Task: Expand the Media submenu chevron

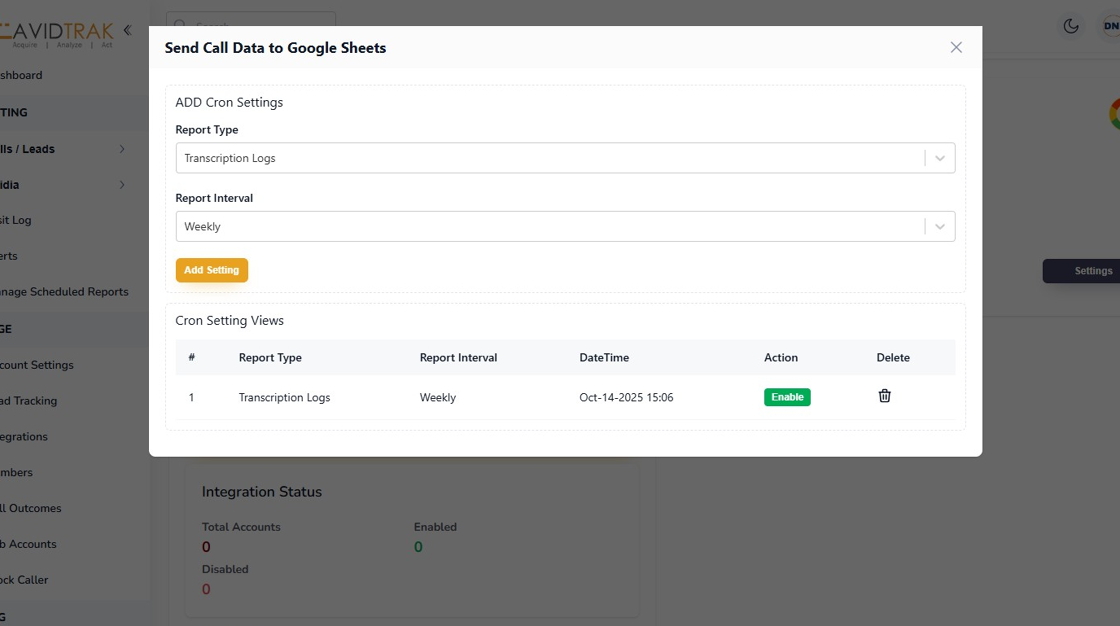Action: [x=122, y=185]
